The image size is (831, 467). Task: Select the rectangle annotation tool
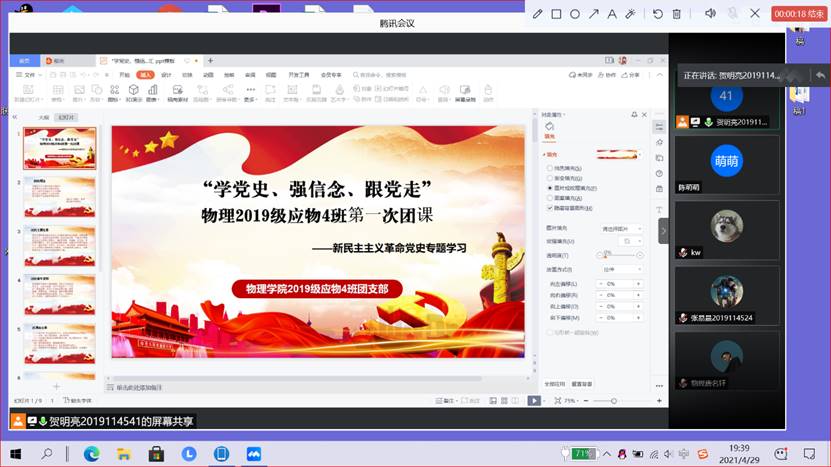(x=556, y=14)
